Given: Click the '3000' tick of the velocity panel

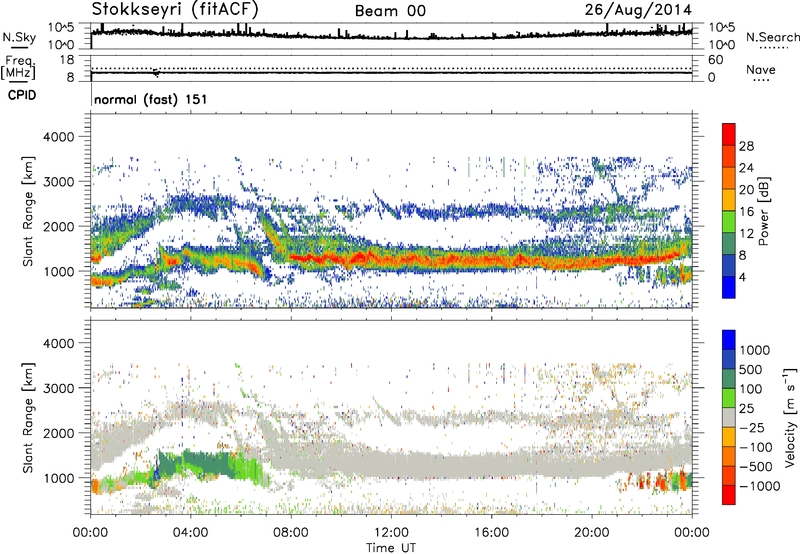Looking at the screenshot, I should 58,388.
